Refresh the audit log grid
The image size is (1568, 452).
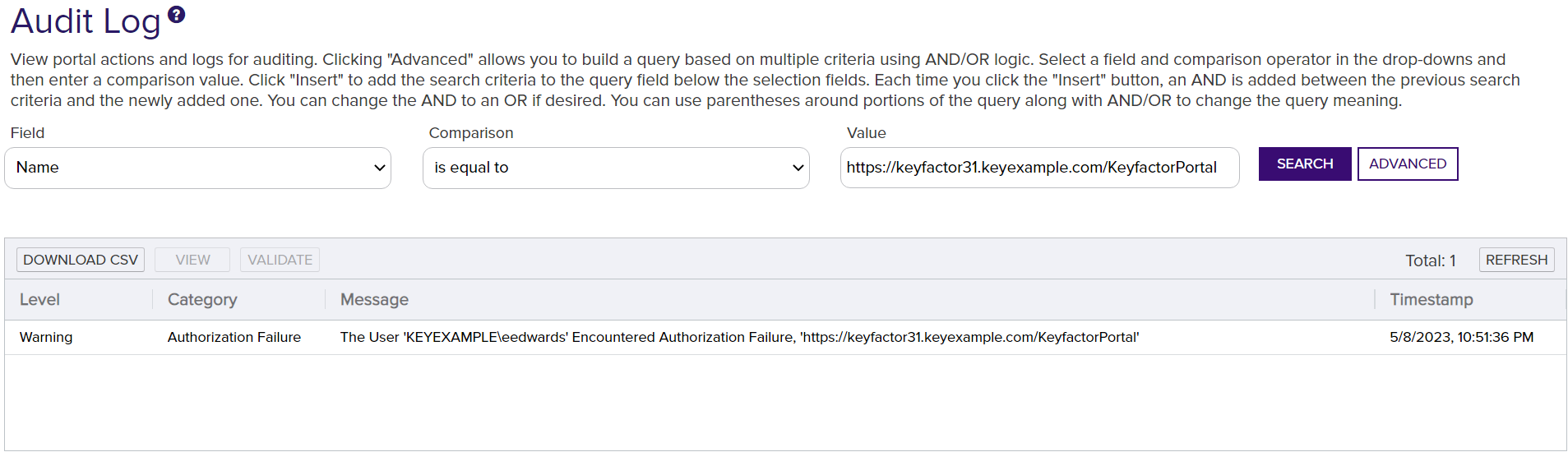click(x=1516, y=260)
